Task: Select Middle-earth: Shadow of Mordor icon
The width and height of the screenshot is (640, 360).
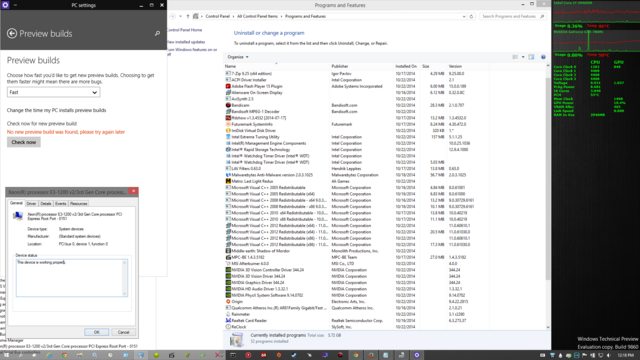Action: (x=228, y=251)
